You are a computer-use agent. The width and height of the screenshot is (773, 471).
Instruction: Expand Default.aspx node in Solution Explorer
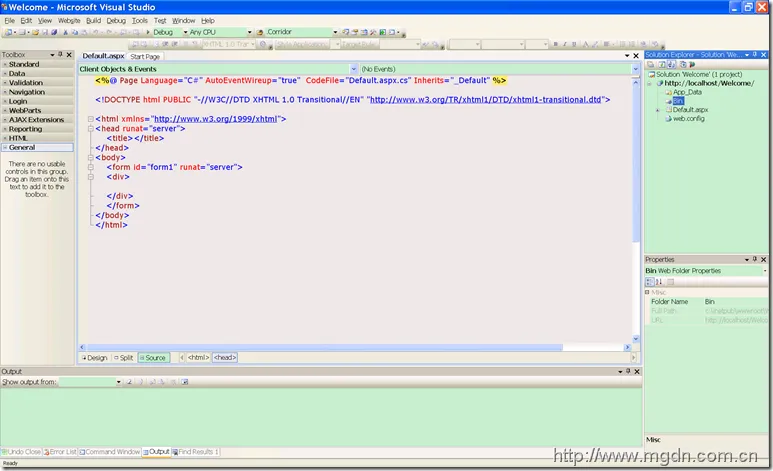pos(658,110)
